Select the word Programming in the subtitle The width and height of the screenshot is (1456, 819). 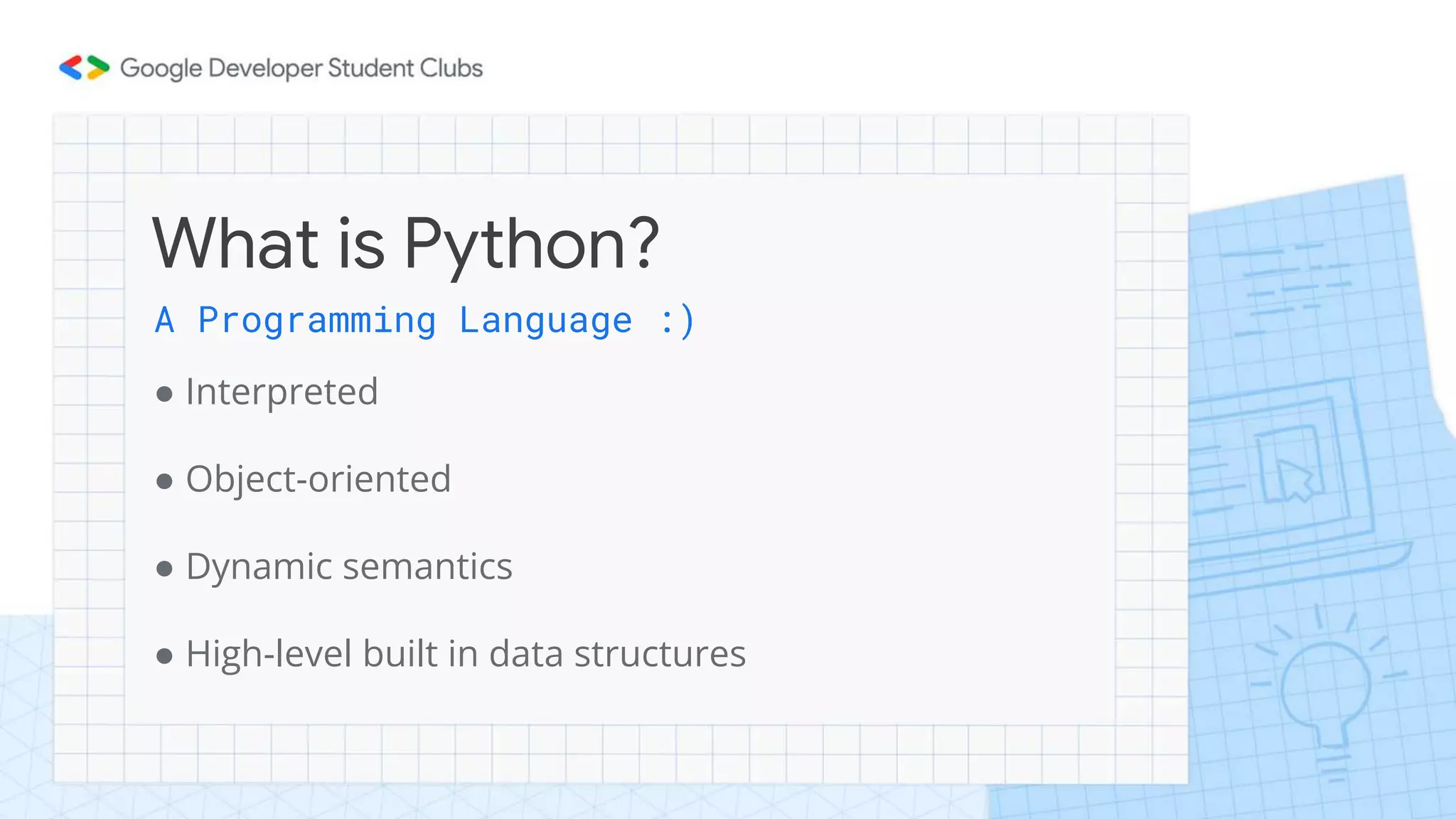[x=316, y=320]
